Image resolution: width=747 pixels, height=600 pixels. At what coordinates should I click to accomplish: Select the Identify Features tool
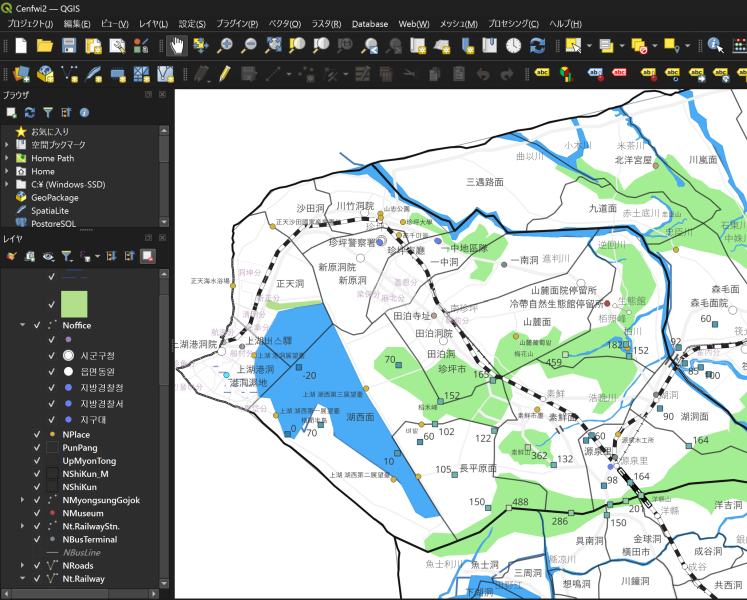tap(715, 46)
